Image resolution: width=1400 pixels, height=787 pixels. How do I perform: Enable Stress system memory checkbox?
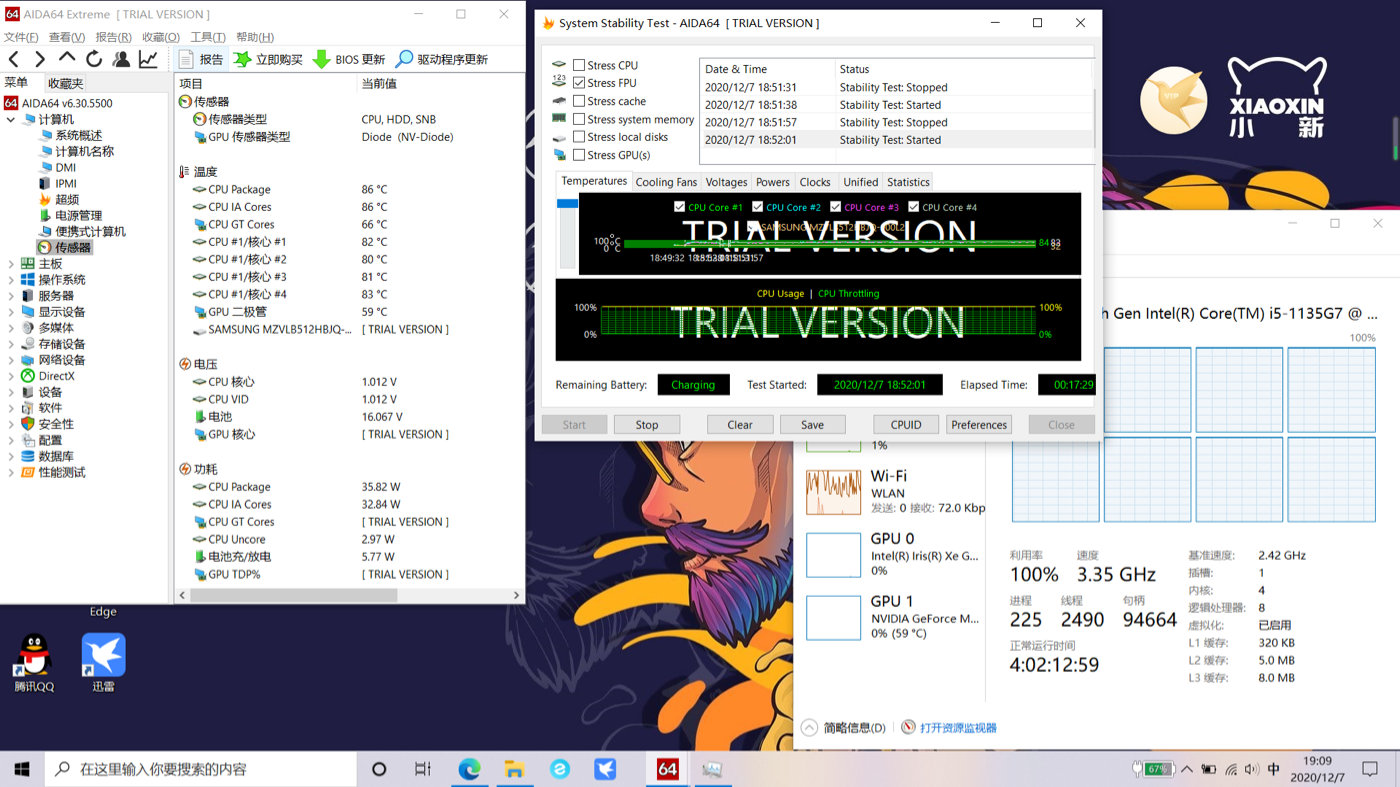579,120
